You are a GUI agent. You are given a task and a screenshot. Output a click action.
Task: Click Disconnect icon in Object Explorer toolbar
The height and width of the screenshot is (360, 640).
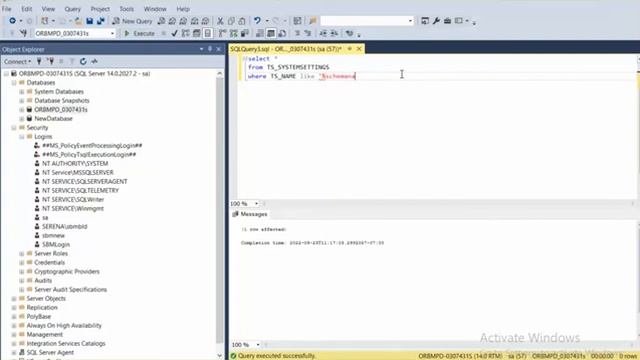coord(50,61)
